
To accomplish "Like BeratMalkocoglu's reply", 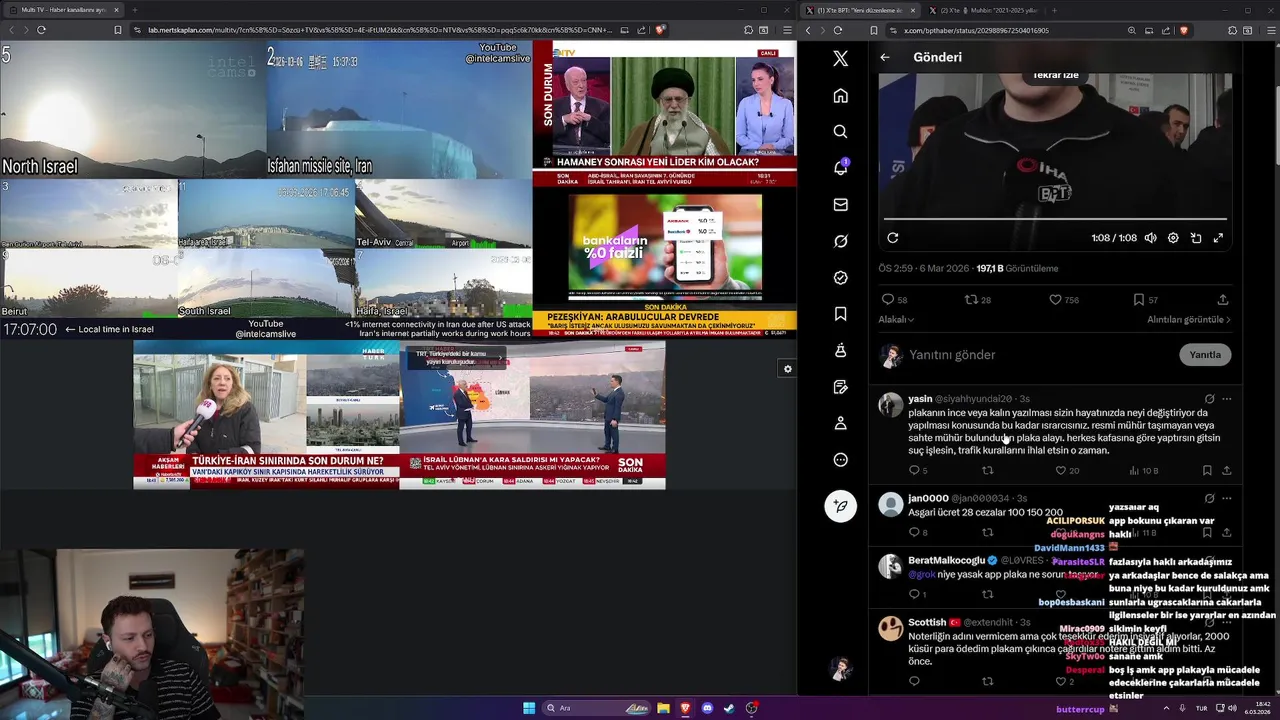I will 1061,594.
